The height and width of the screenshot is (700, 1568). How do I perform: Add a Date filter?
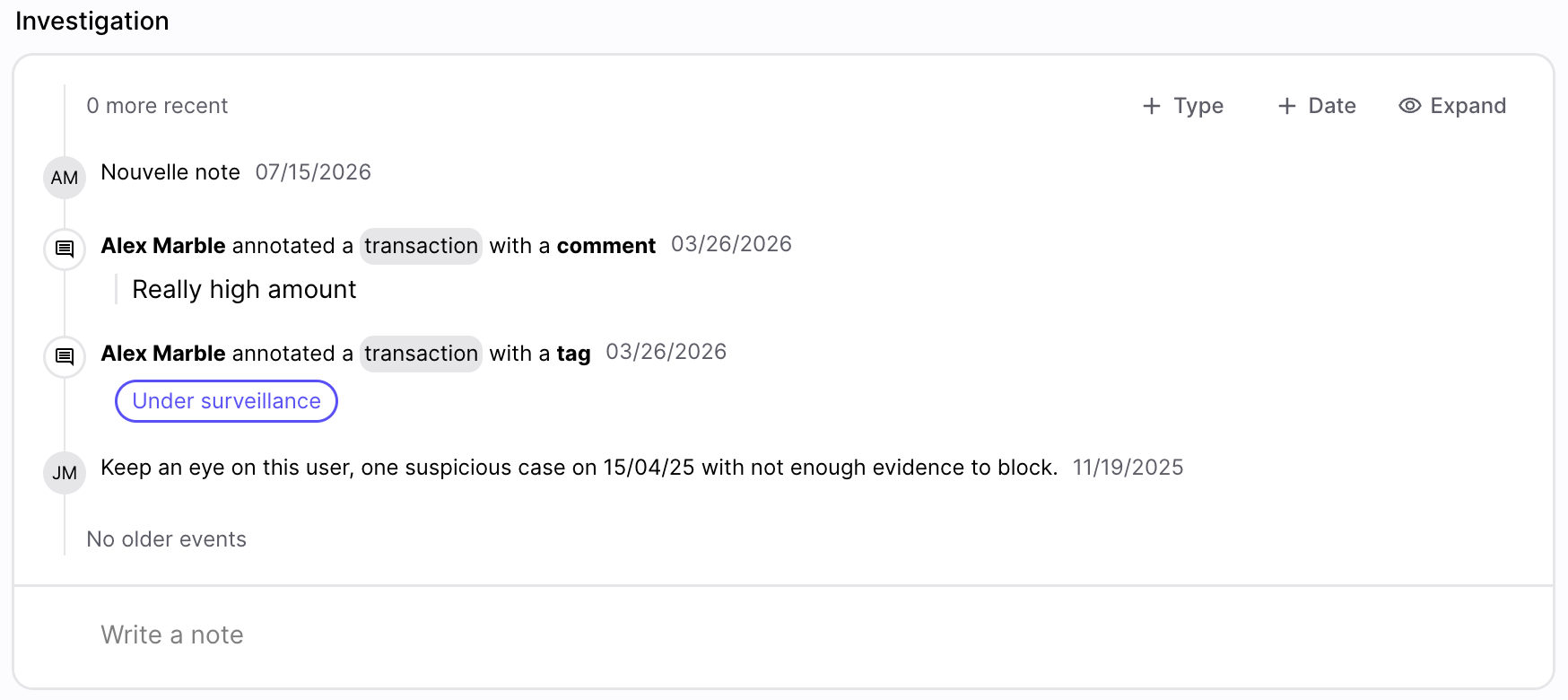(x=1317, y=106)
